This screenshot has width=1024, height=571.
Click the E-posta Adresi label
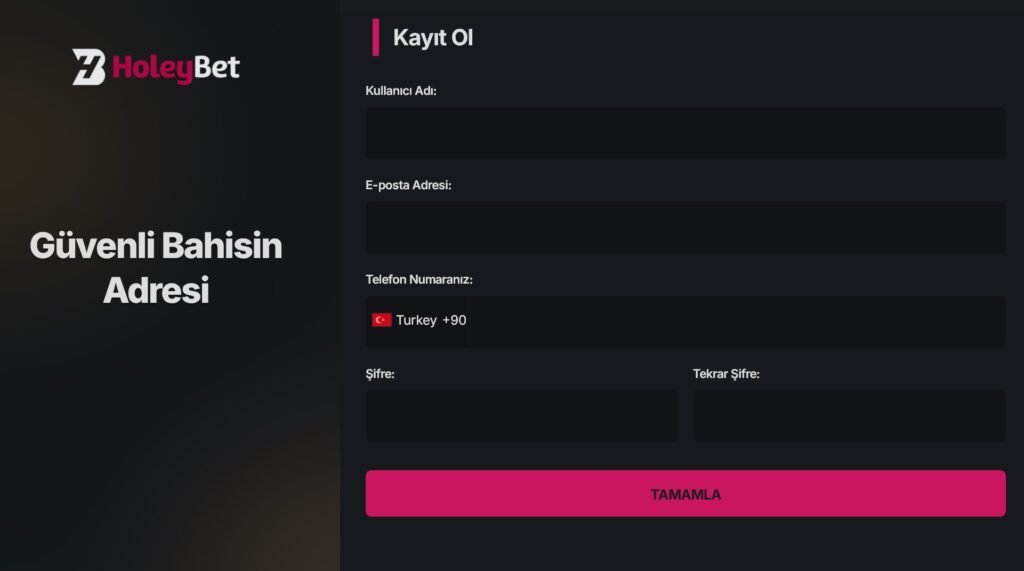click(x=408, y=185)
